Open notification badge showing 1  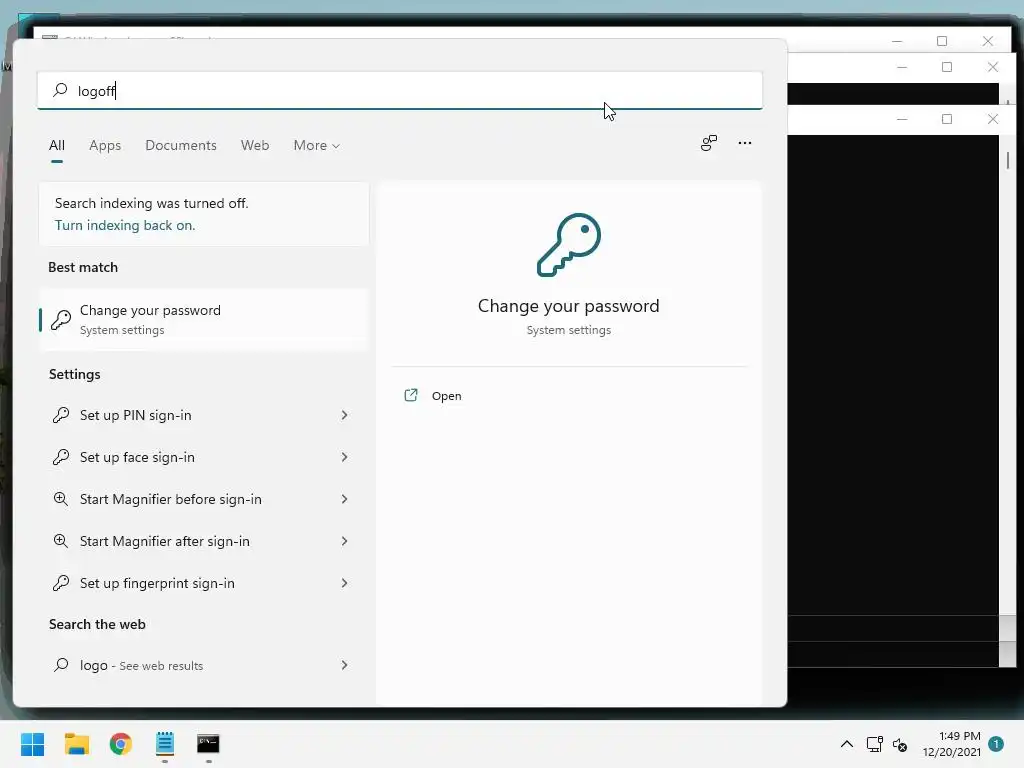point(996,743)
